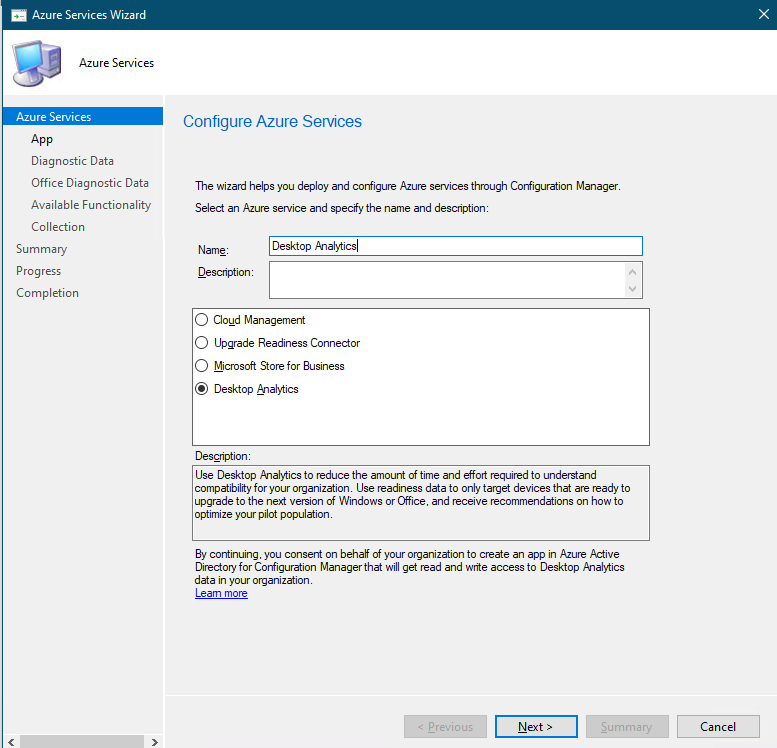Open the Azure Services wizard step
This screenshot has width=777, height=748.
(53, 117)
